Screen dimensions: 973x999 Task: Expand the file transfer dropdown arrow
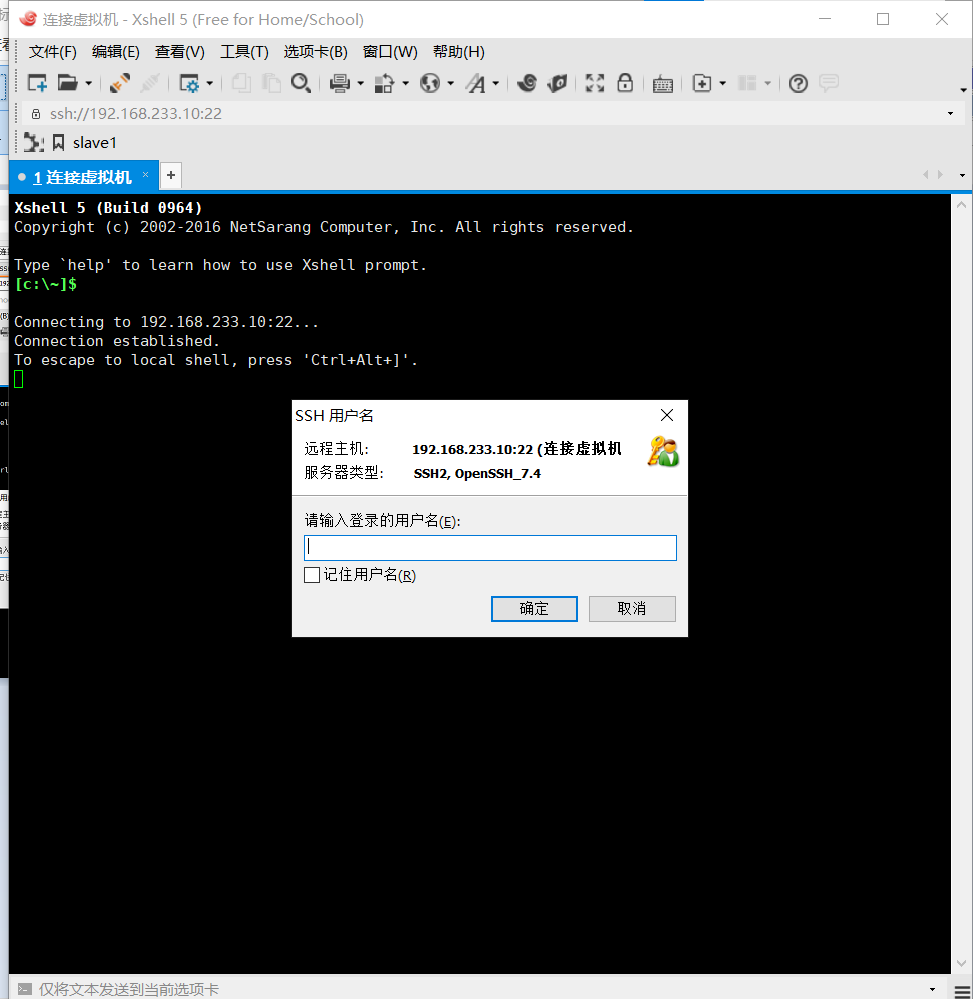point(405,83)
